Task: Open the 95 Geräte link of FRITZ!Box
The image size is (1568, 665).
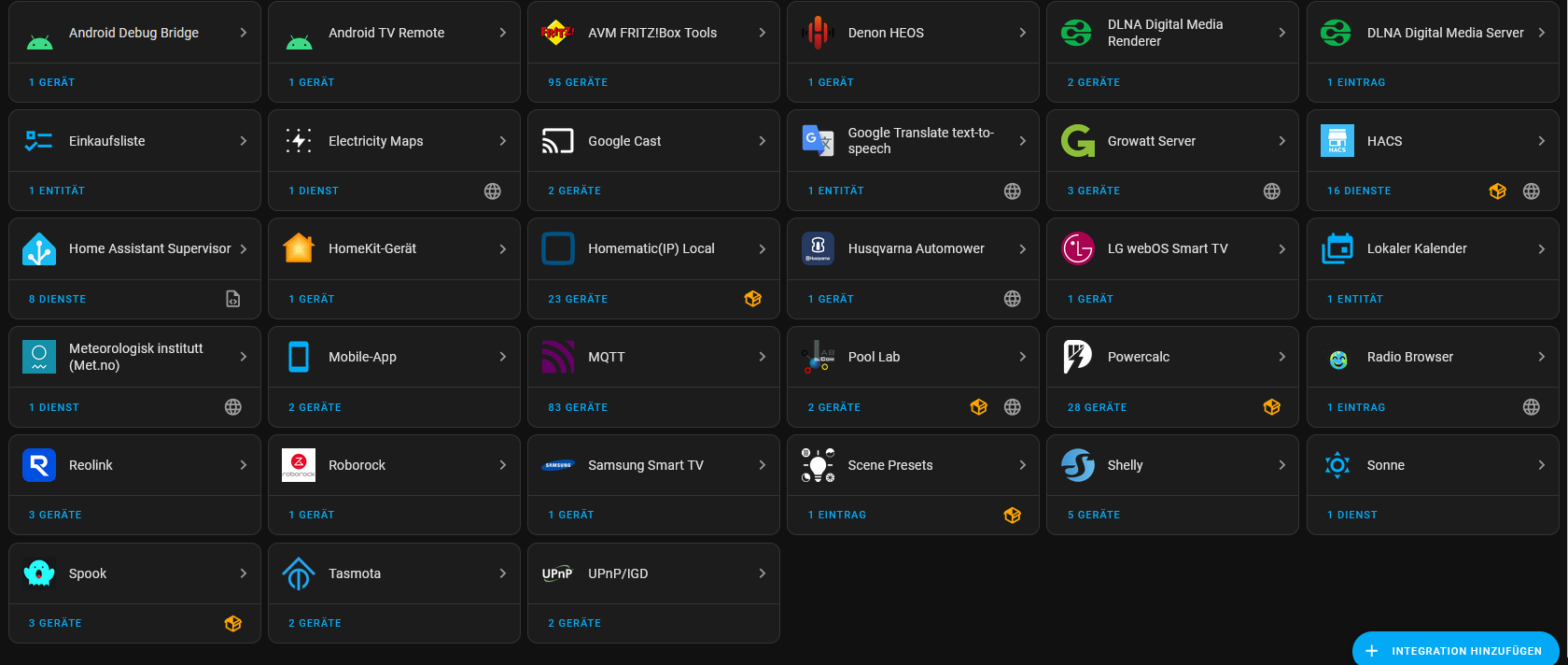Action: 578,82
